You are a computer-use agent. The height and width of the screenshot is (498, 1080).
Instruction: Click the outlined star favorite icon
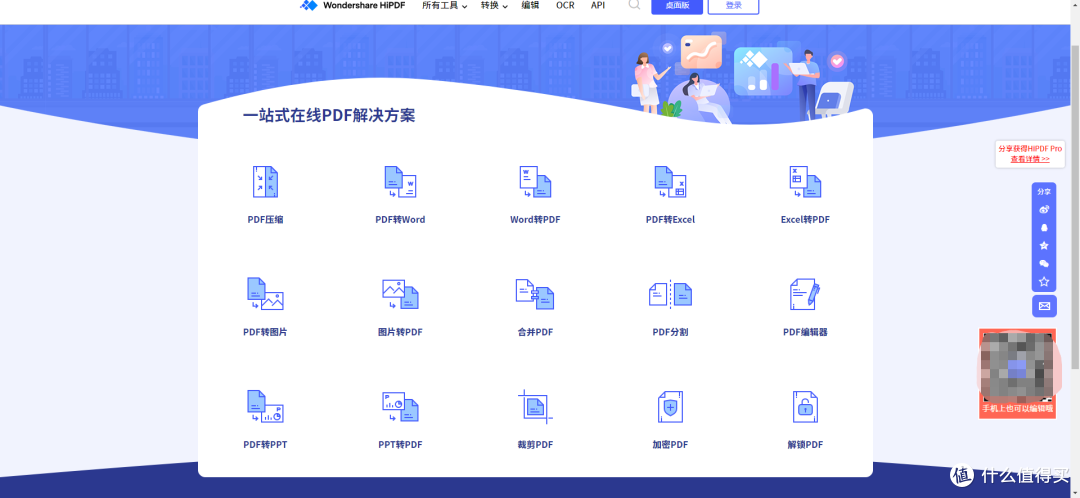coord(1043,281)
